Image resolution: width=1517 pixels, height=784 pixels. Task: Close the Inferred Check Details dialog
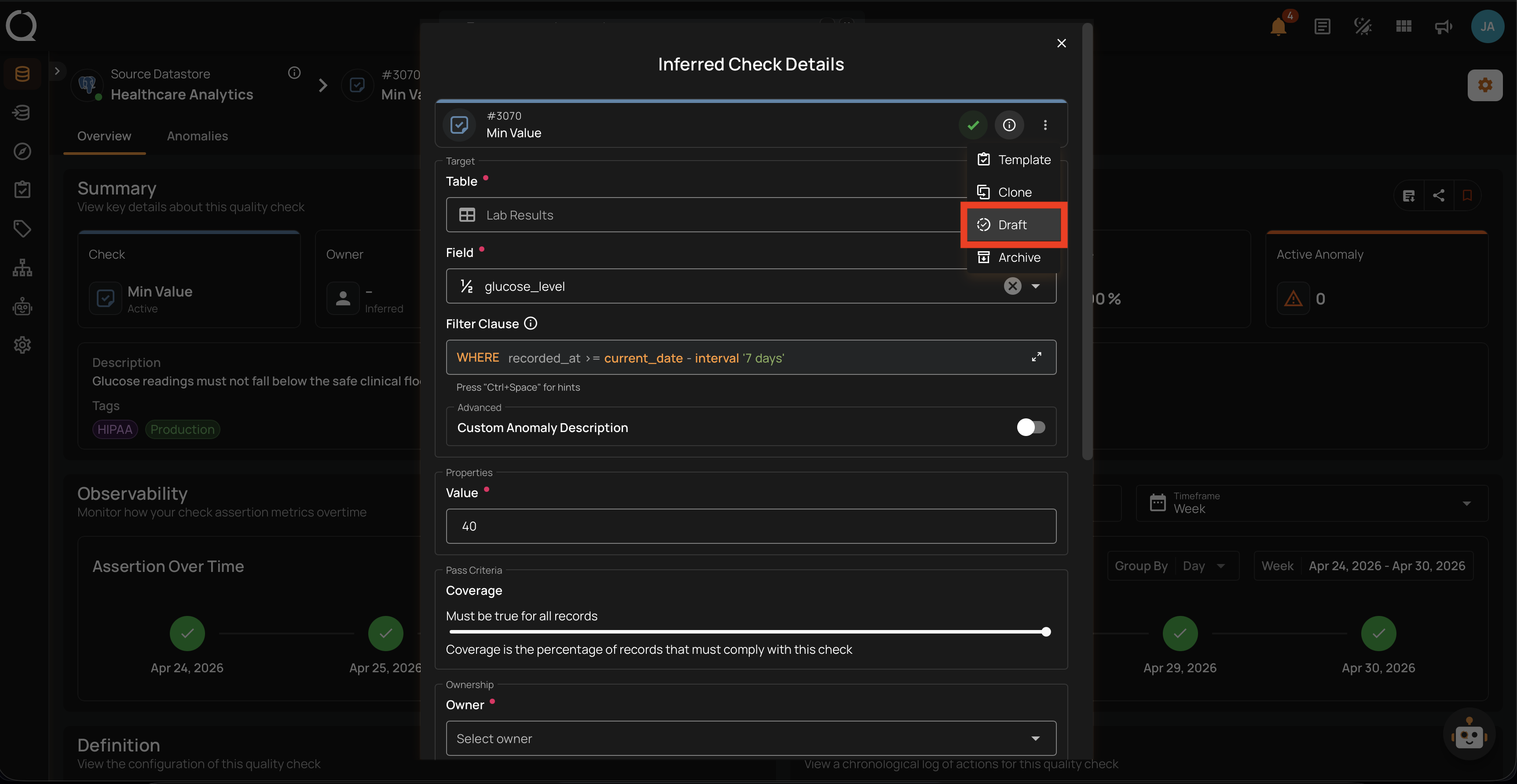coord(1061,43)
